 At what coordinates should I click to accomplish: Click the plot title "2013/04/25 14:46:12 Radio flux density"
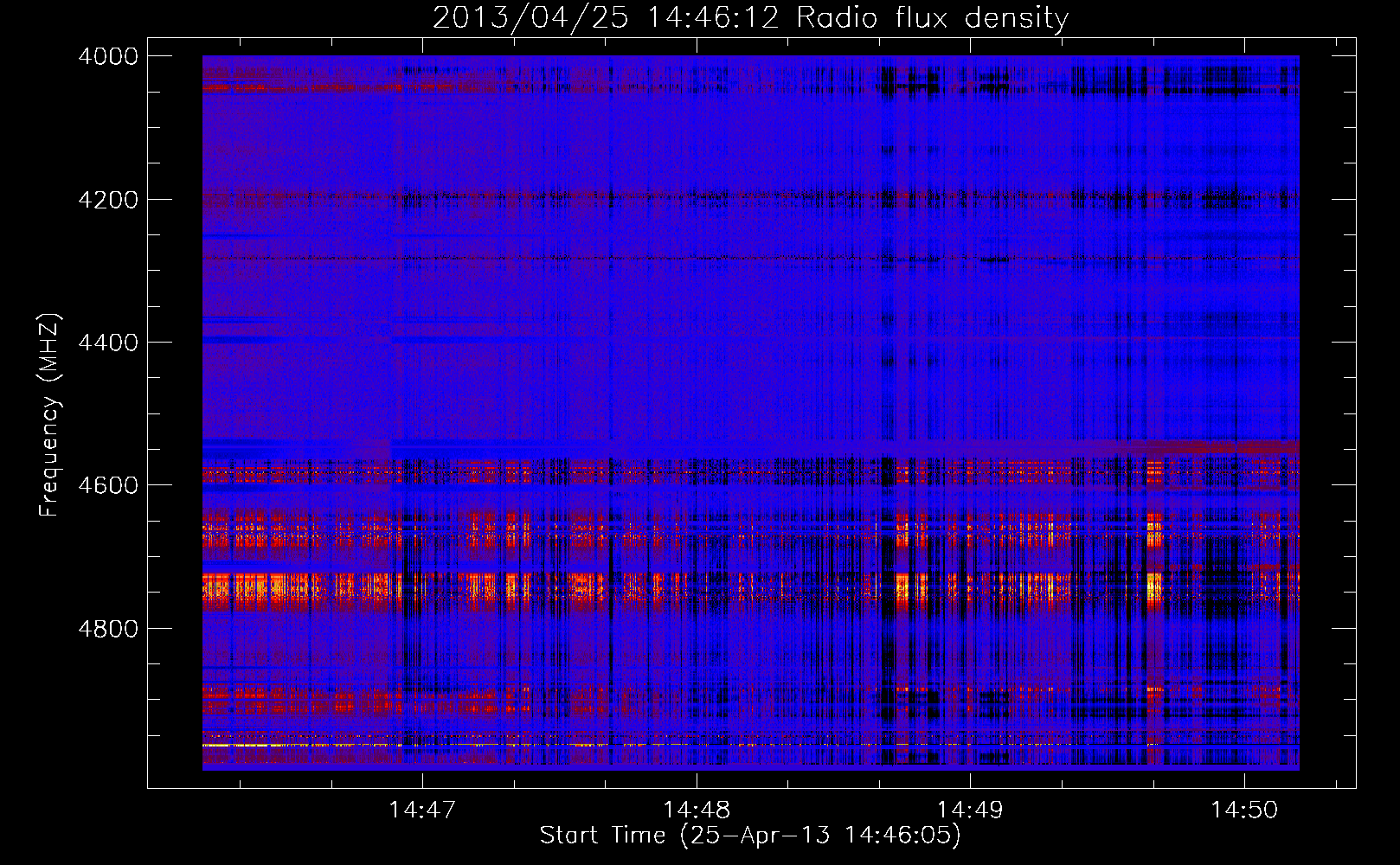[750, 18]
